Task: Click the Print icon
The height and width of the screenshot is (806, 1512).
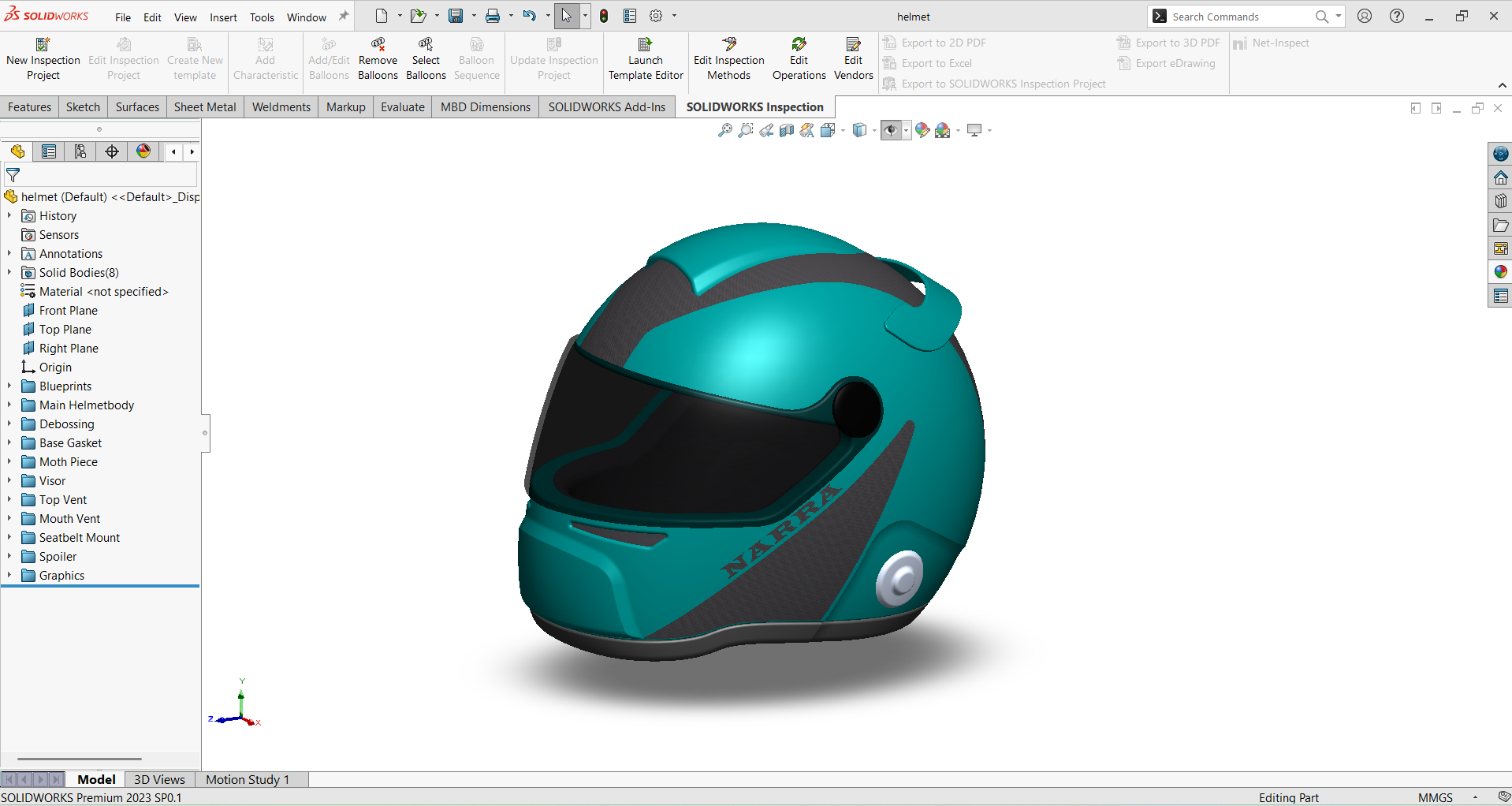Action: click(x=493, y=16)
